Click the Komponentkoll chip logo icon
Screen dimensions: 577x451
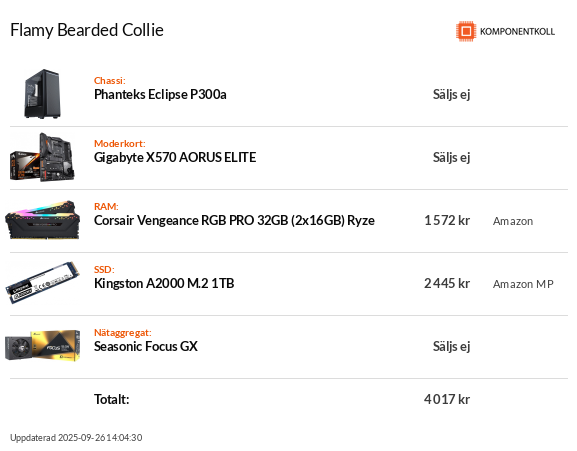point(466,31)
